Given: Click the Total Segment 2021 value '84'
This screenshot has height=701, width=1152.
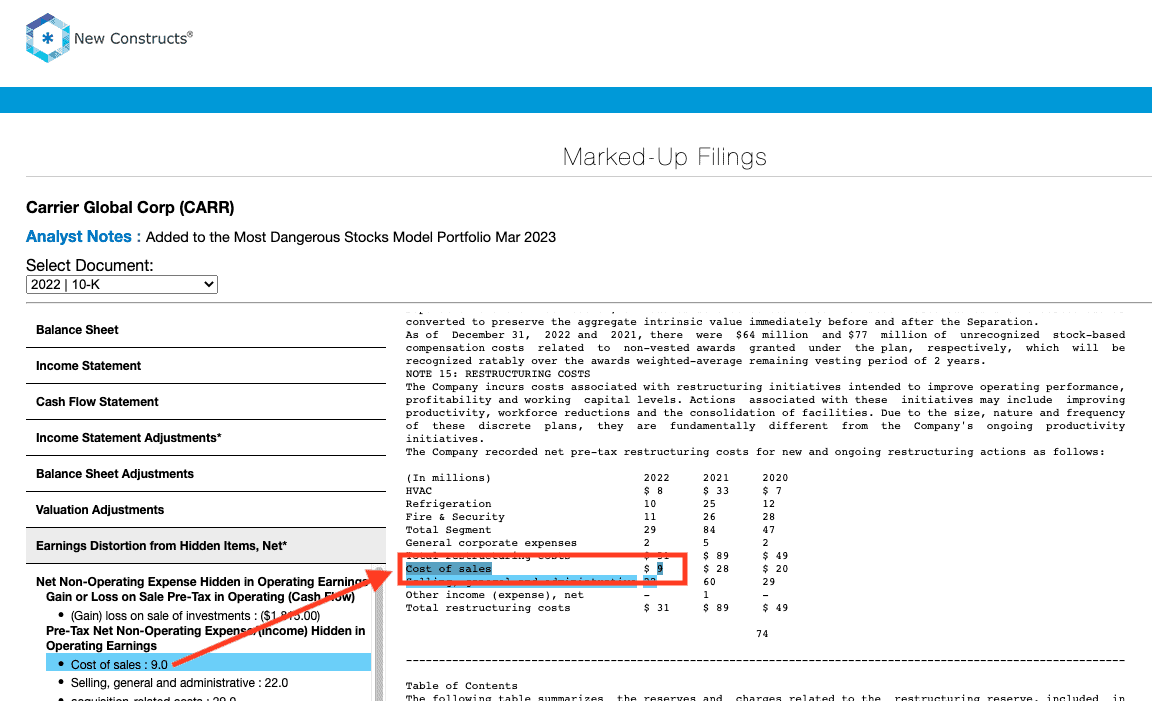Looking at the screenshot, I should [709, 530].
